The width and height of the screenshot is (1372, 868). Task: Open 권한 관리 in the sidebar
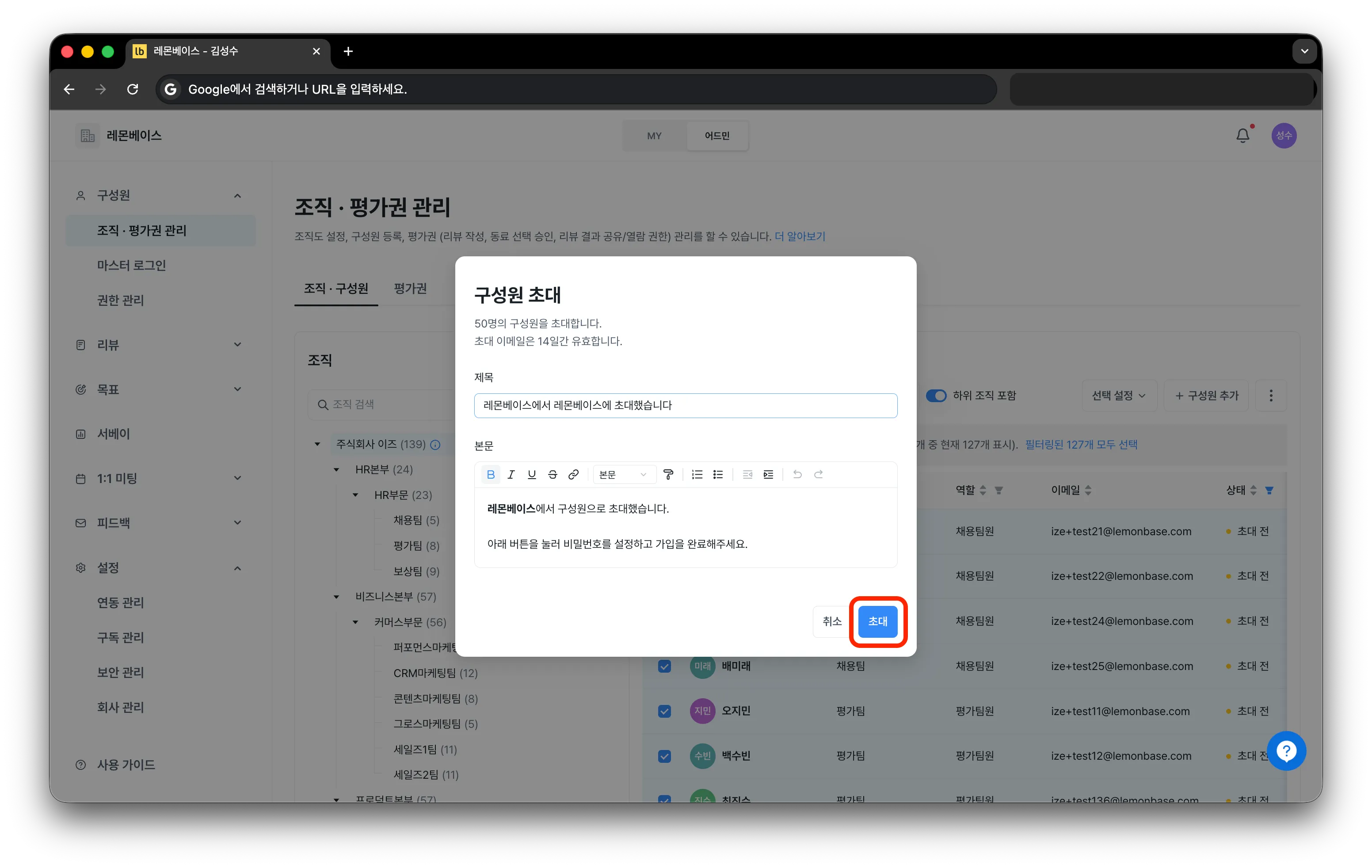coord(120,300)
